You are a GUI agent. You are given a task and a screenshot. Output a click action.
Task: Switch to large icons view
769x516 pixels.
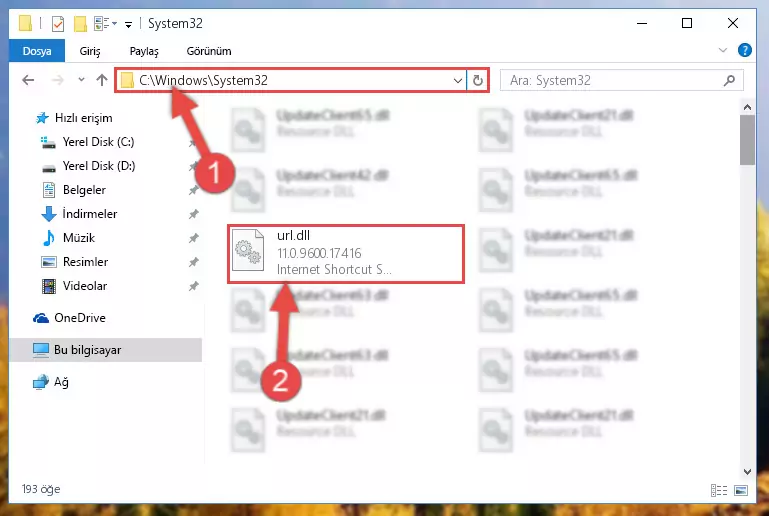tap(741, 490)
